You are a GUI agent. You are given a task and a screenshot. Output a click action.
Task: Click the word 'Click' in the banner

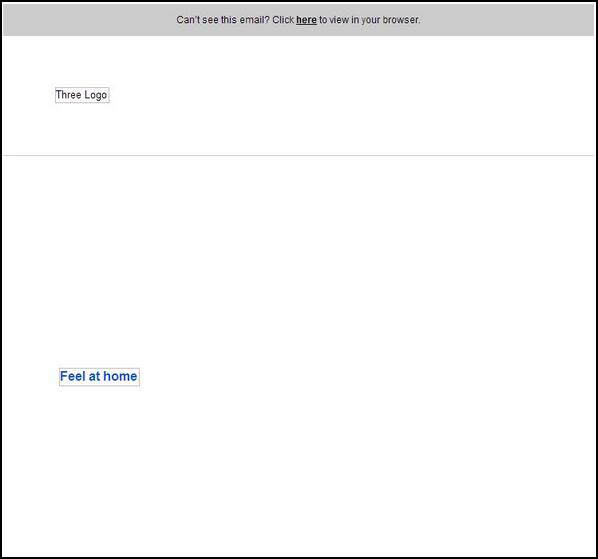(283, 20)
